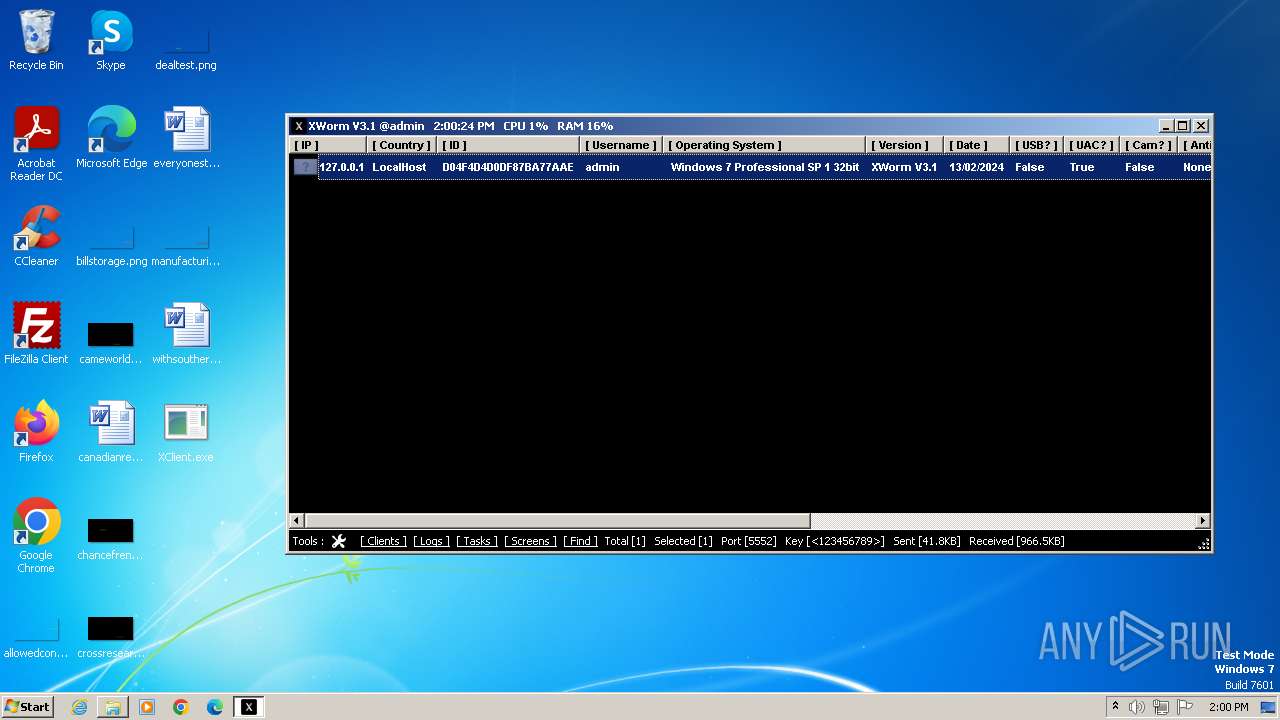Screen dimensions: 1280x720
Task: Switch to XWorm taskbar button
Action: [x=249, y=707]
